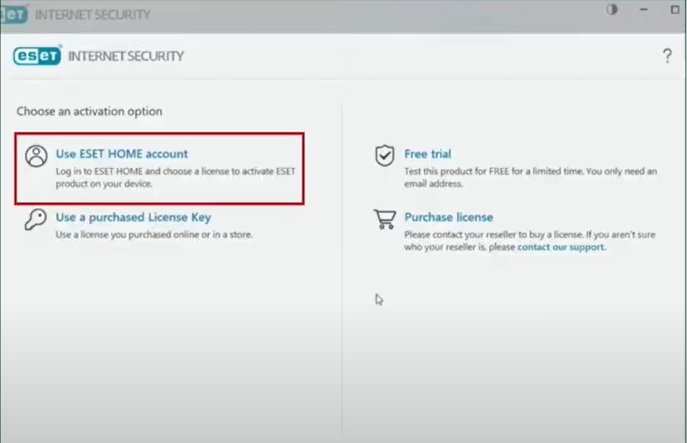This screenshot has width=687, height=443.
Task: Click 'Please contact your reseller' description text
Action: pos(530,241)
